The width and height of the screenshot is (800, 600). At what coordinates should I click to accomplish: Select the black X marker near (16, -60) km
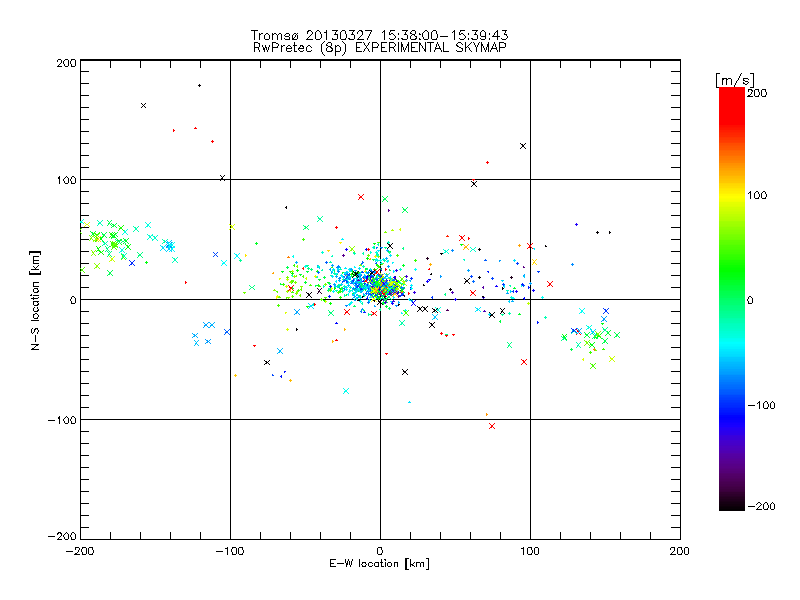point(405,372)
